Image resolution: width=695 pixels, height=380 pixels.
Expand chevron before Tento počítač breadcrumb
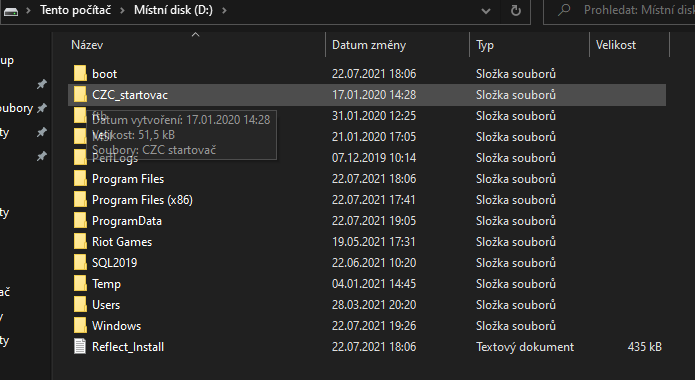point(28,10)
